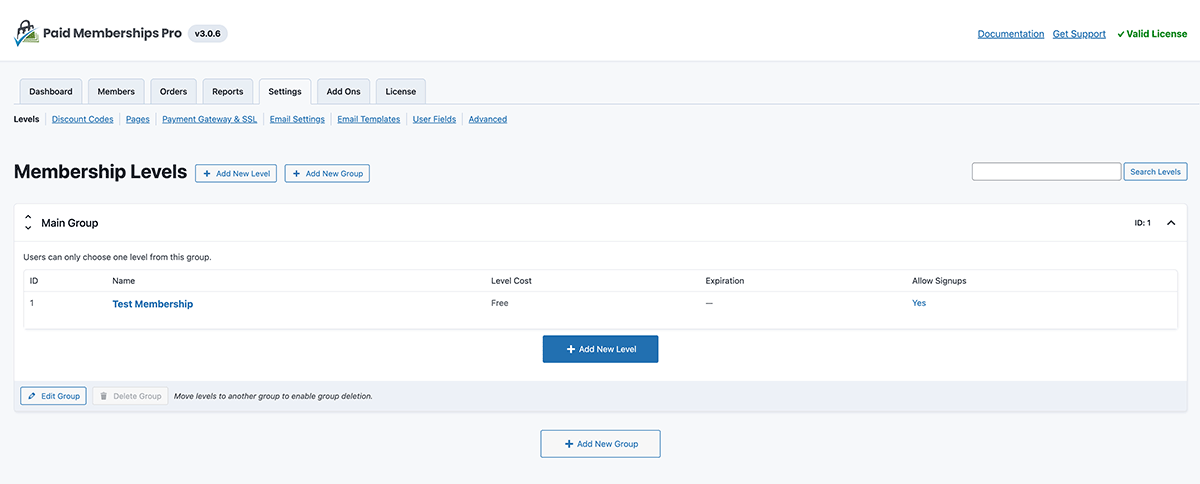Click the Paid Memberships Pro logo icon
1200x484 pixels.
(26, 34)
